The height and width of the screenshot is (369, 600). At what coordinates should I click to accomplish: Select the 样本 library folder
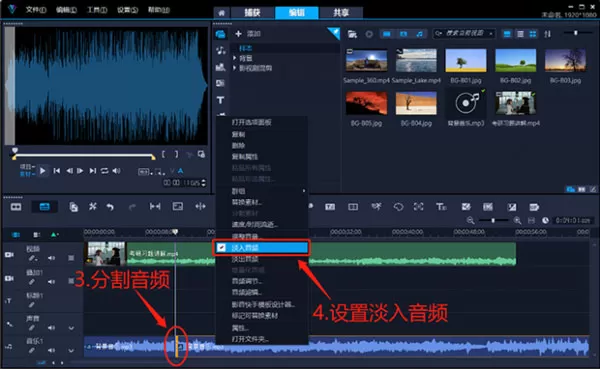coord(246,48)
